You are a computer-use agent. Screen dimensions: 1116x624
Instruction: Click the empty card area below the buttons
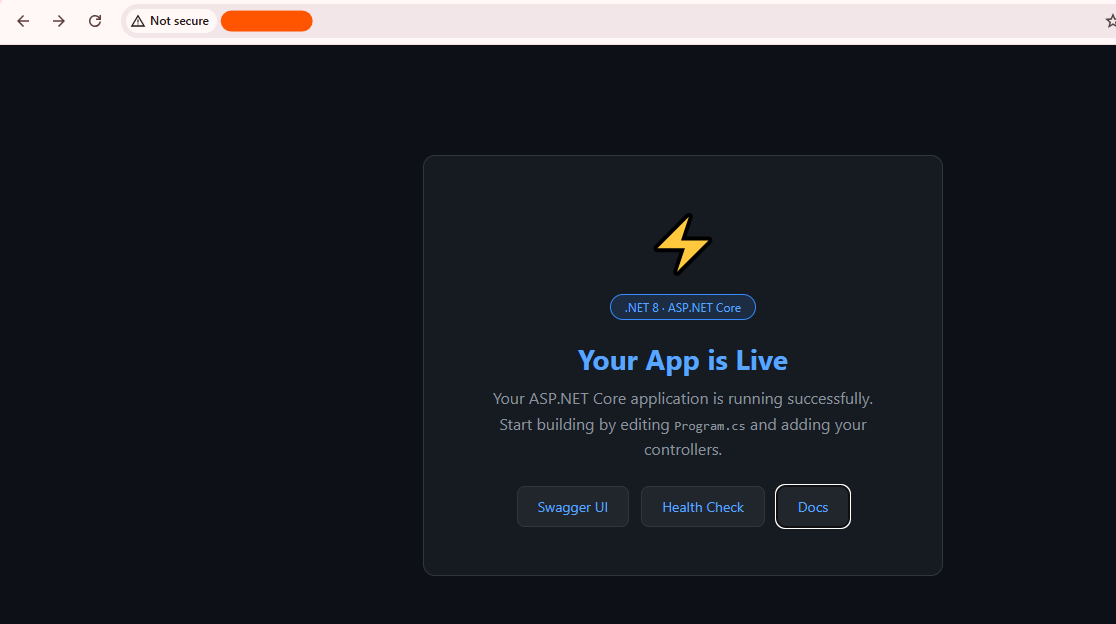(683, 551)
